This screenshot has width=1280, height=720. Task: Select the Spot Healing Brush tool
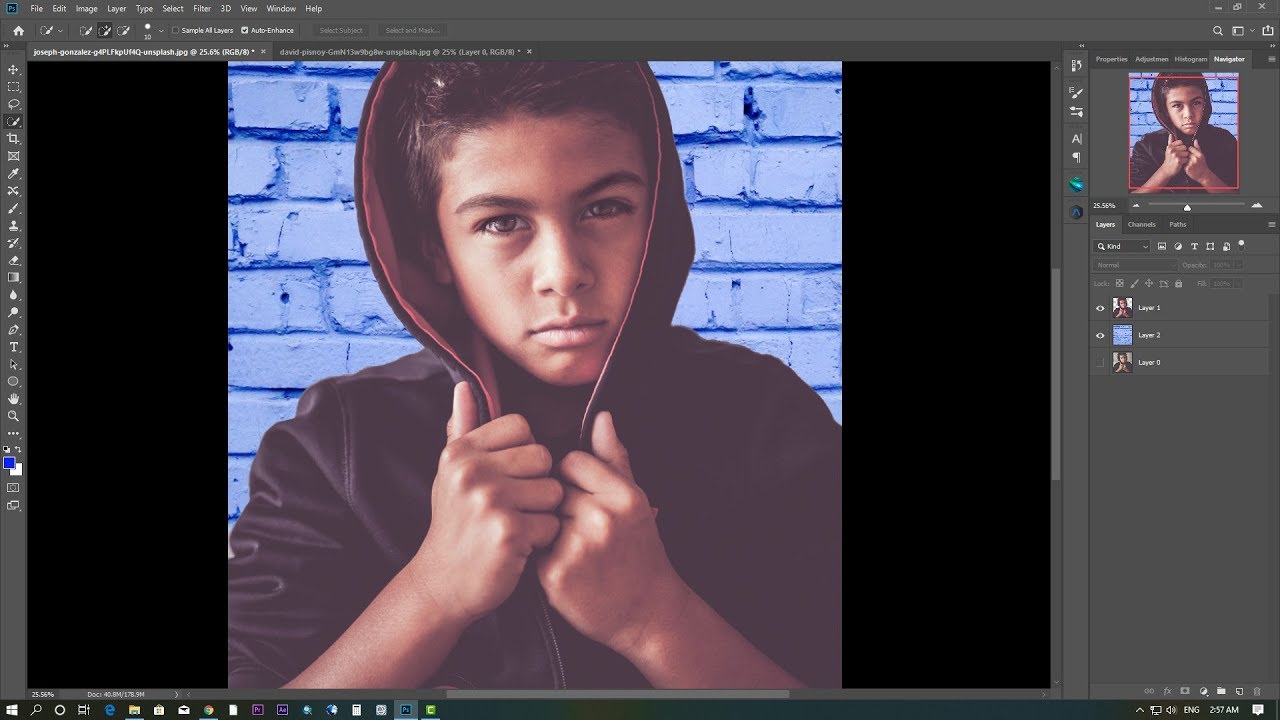[x=14, y=191]
